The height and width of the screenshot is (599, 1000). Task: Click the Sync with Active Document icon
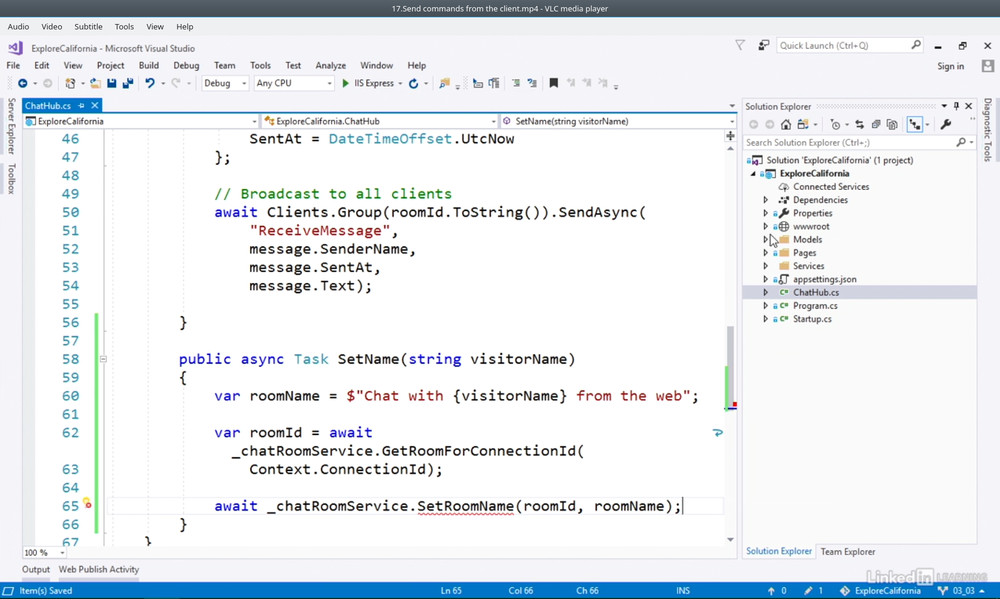tap(859, 124)
